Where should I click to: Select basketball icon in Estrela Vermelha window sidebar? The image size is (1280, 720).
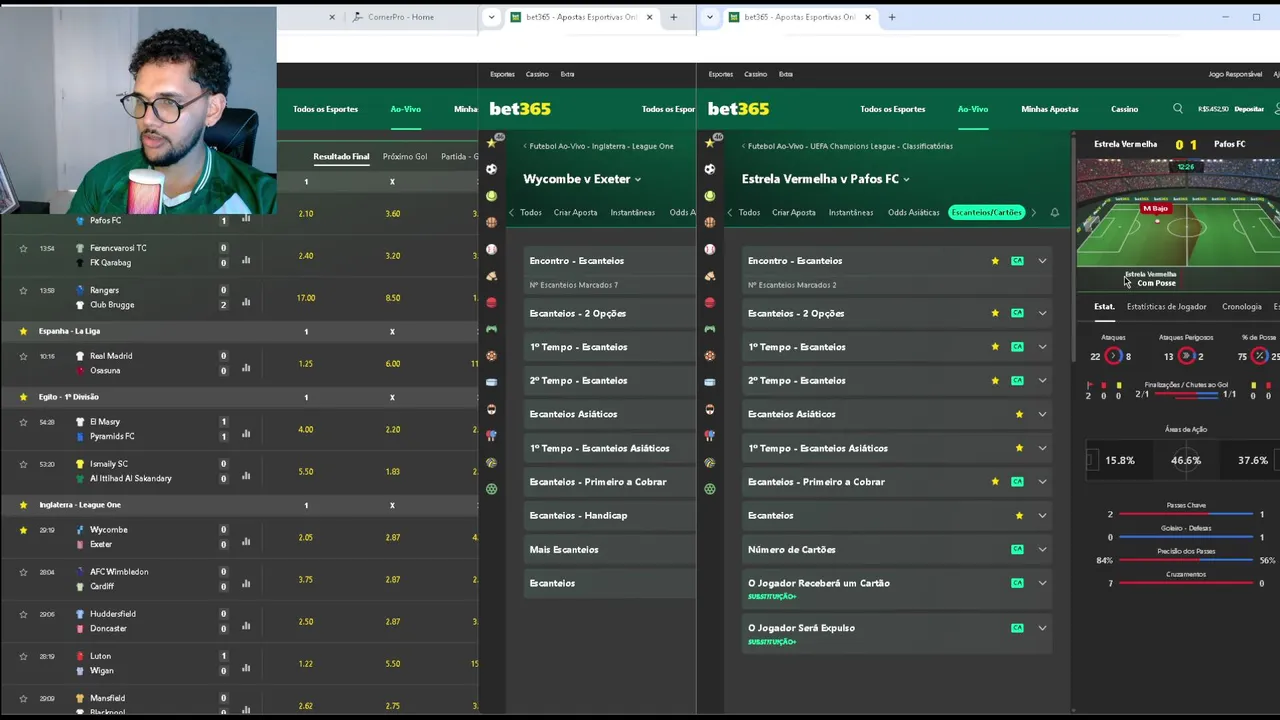click(710, 222)
